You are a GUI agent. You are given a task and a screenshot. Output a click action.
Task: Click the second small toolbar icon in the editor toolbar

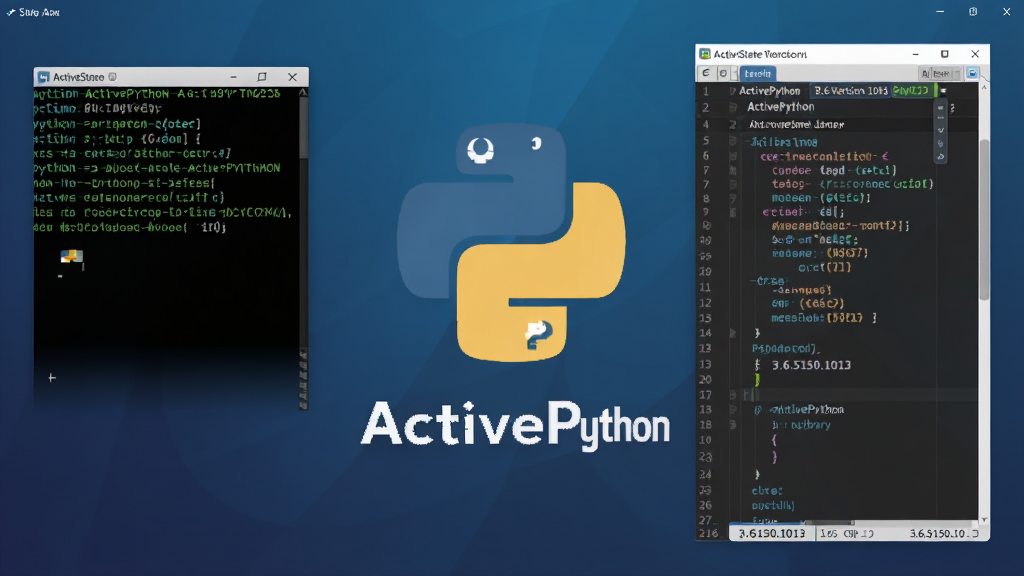723,73
